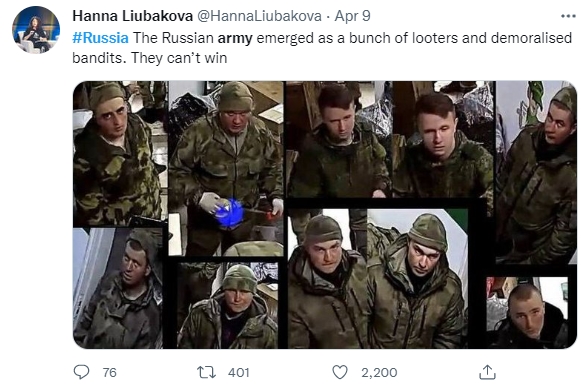
Task: Open the tweet author's profile avatar
Action: click(x=36, y=30)
